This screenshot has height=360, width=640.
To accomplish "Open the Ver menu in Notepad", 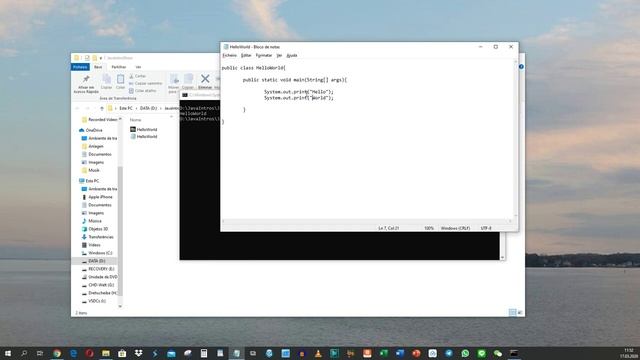I will (x=279, y=55).
